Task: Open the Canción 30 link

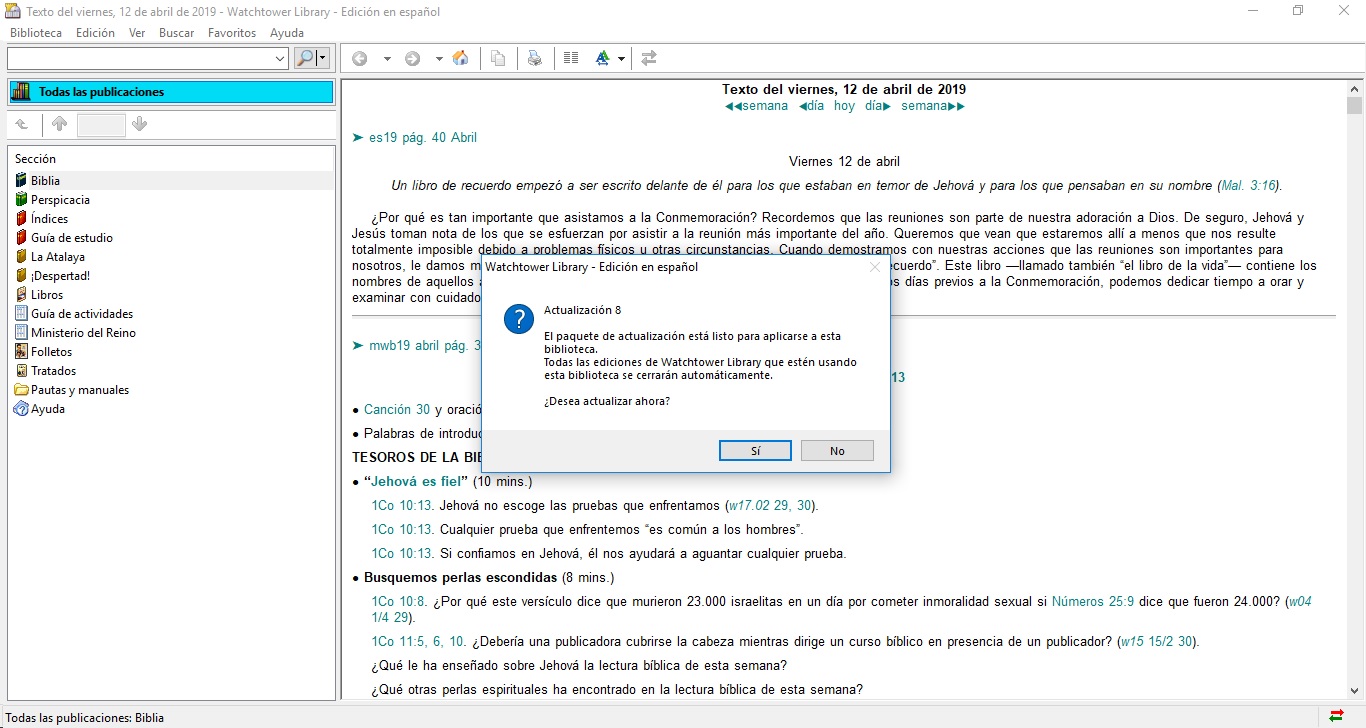Action: [397, 410]
